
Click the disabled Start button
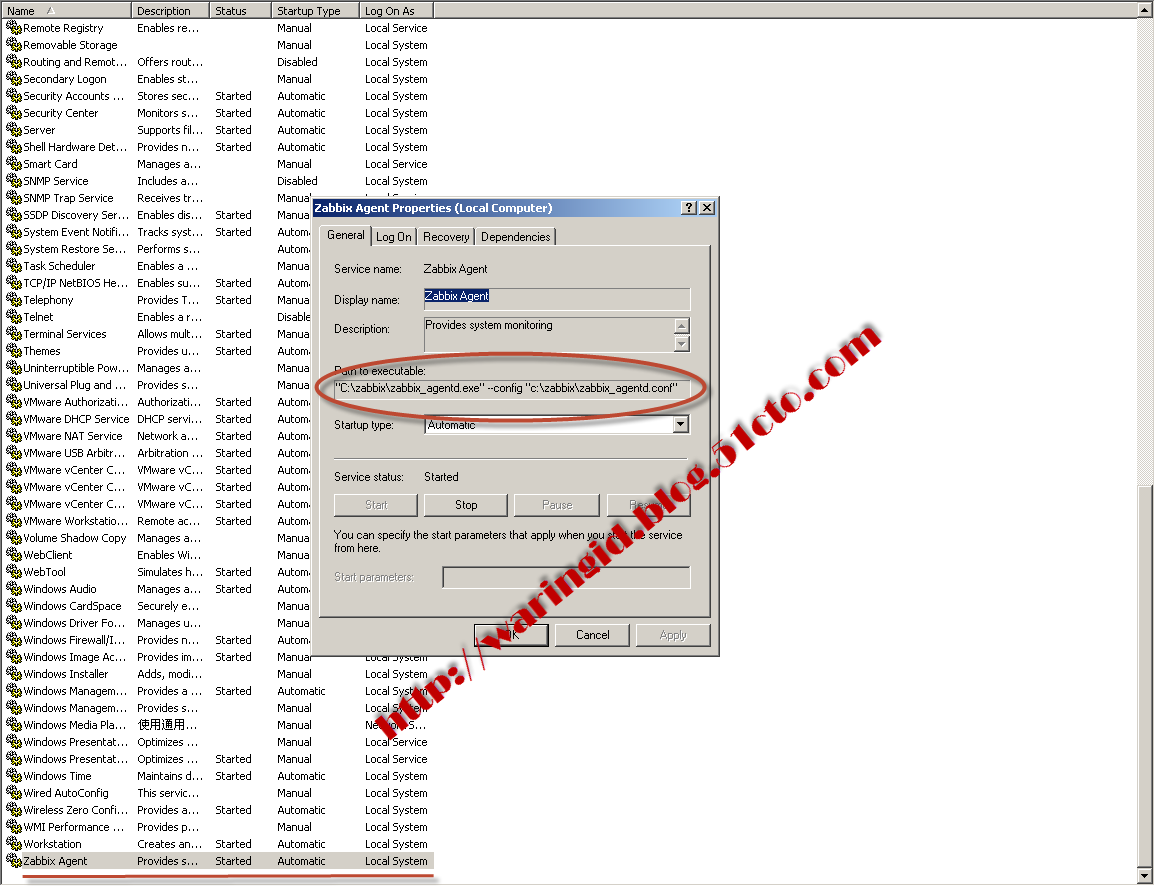[x=376, y=504]
